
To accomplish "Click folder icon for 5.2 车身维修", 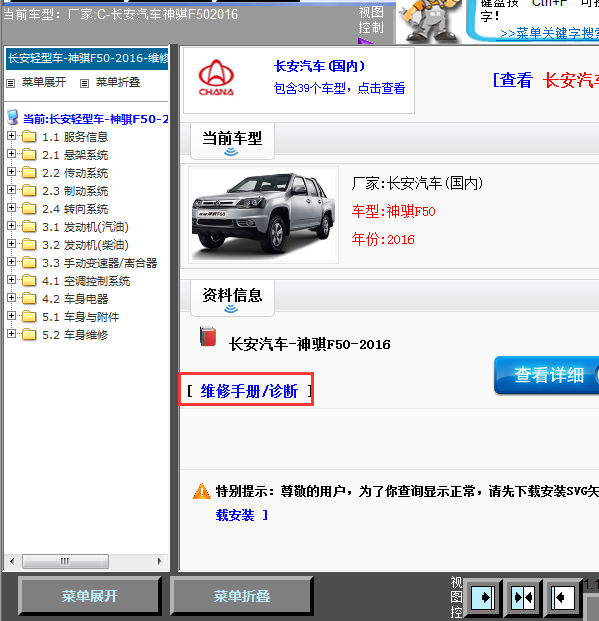I will pyautogui.click(x=29, y=335).
